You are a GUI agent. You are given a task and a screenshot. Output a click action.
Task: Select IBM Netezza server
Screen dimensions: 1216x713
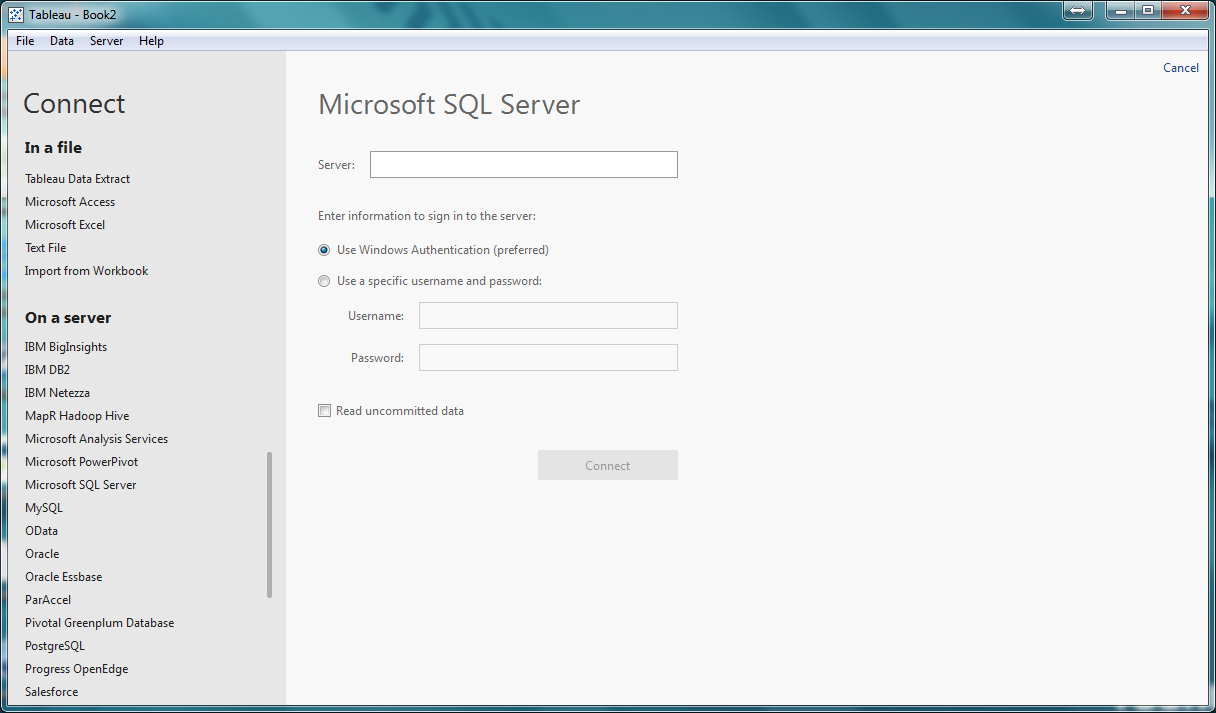(x=58, y=393)
